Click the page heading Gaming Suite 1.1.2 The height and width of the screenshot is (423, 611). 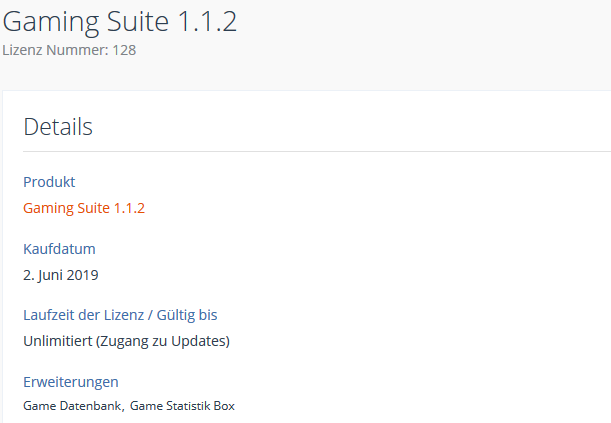119,22
